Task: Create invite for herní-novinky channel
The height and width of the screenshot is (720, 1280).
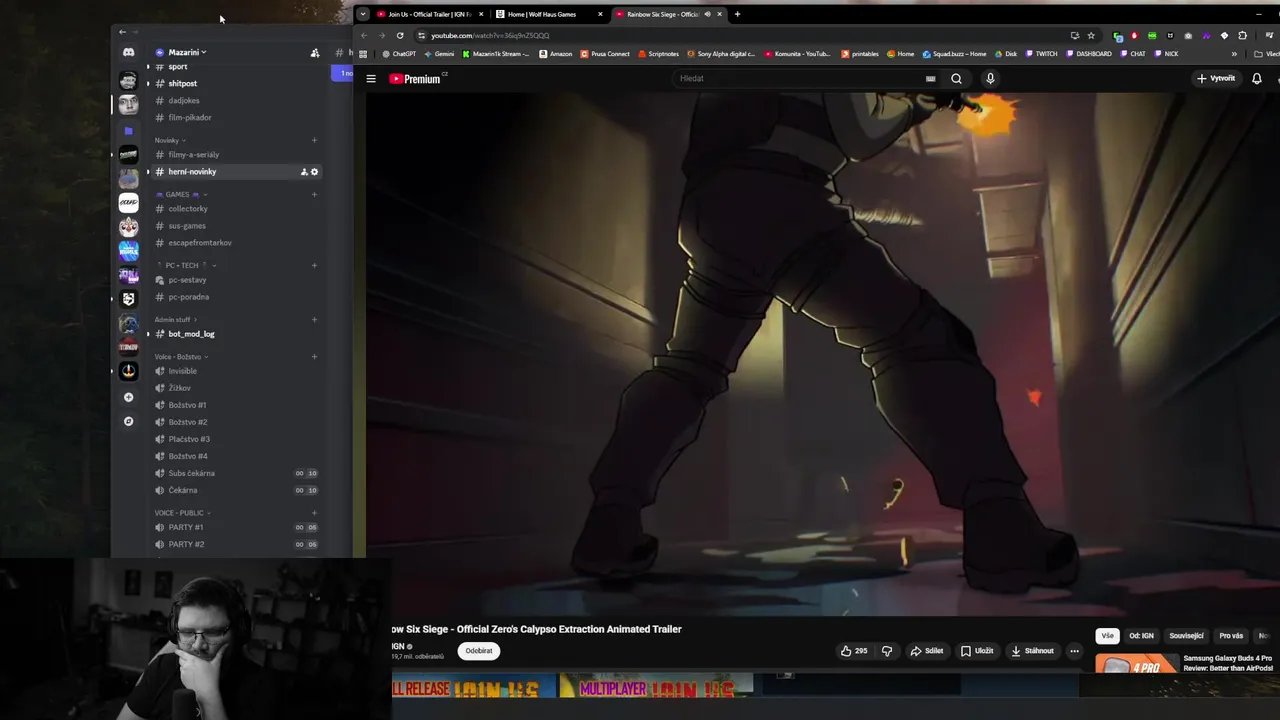Action: (x=304, y=172)
